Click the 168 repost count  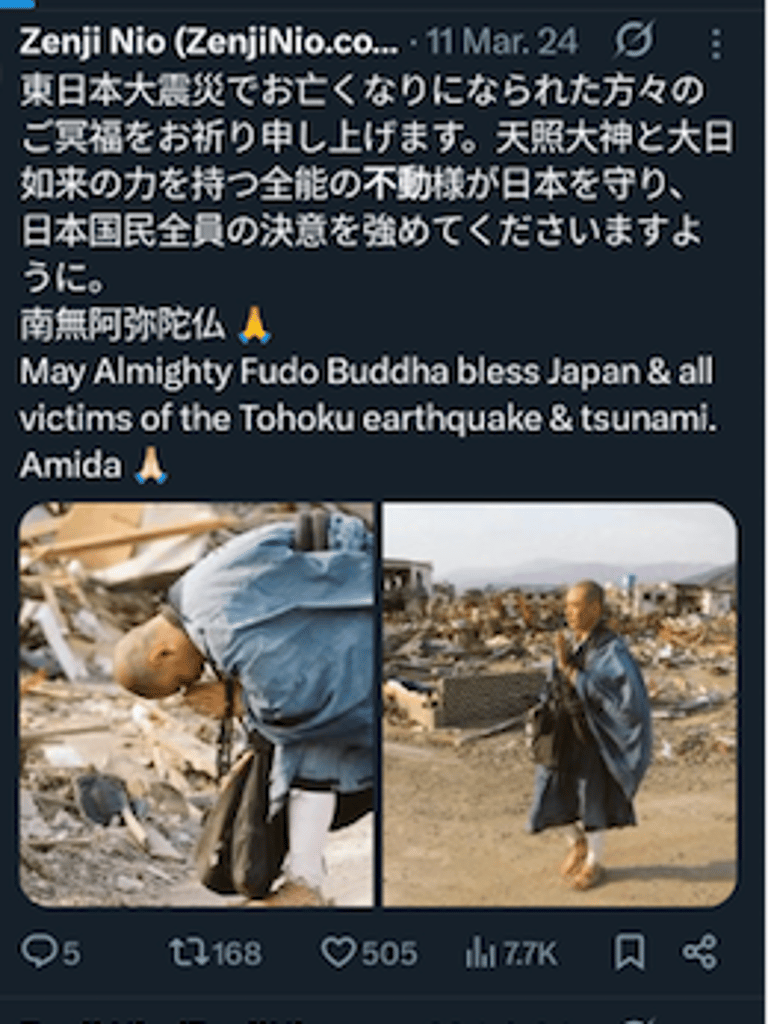point(238,953)
